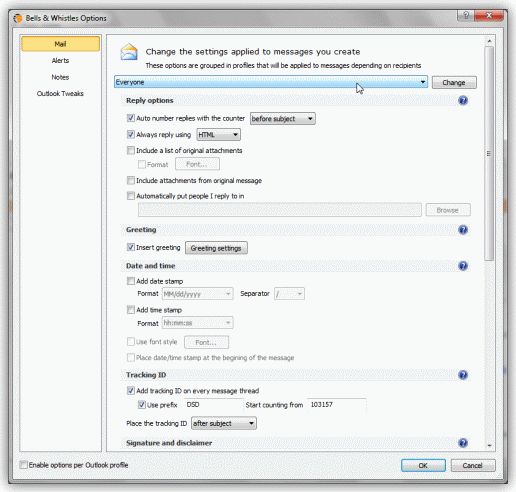Open help for Signature and disclaimer section
Image resolution: width=516 pixels, height=492 pixels.
pos(463,443)
